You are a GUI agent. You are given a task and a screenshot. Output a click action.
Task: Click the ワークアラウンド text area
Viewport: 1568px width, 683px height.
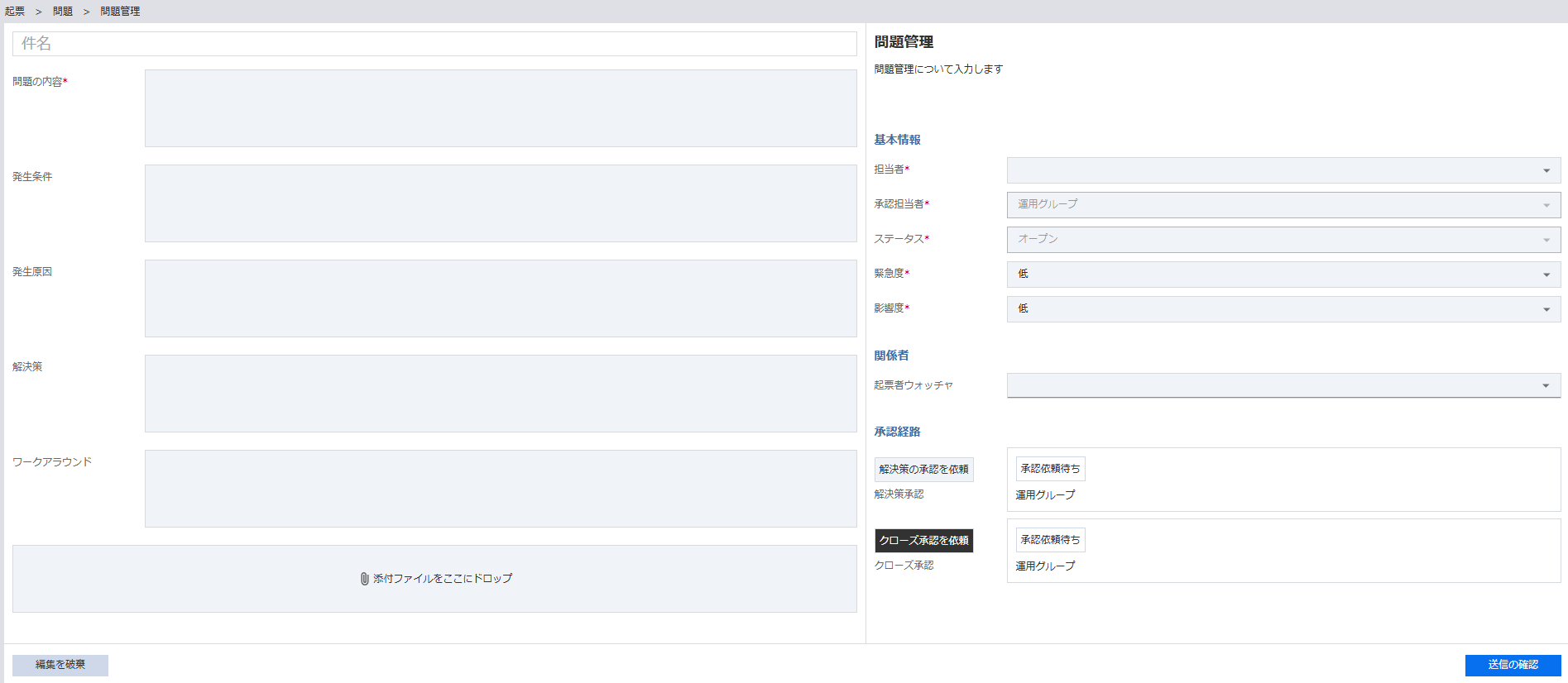click(x=501, y=489)
